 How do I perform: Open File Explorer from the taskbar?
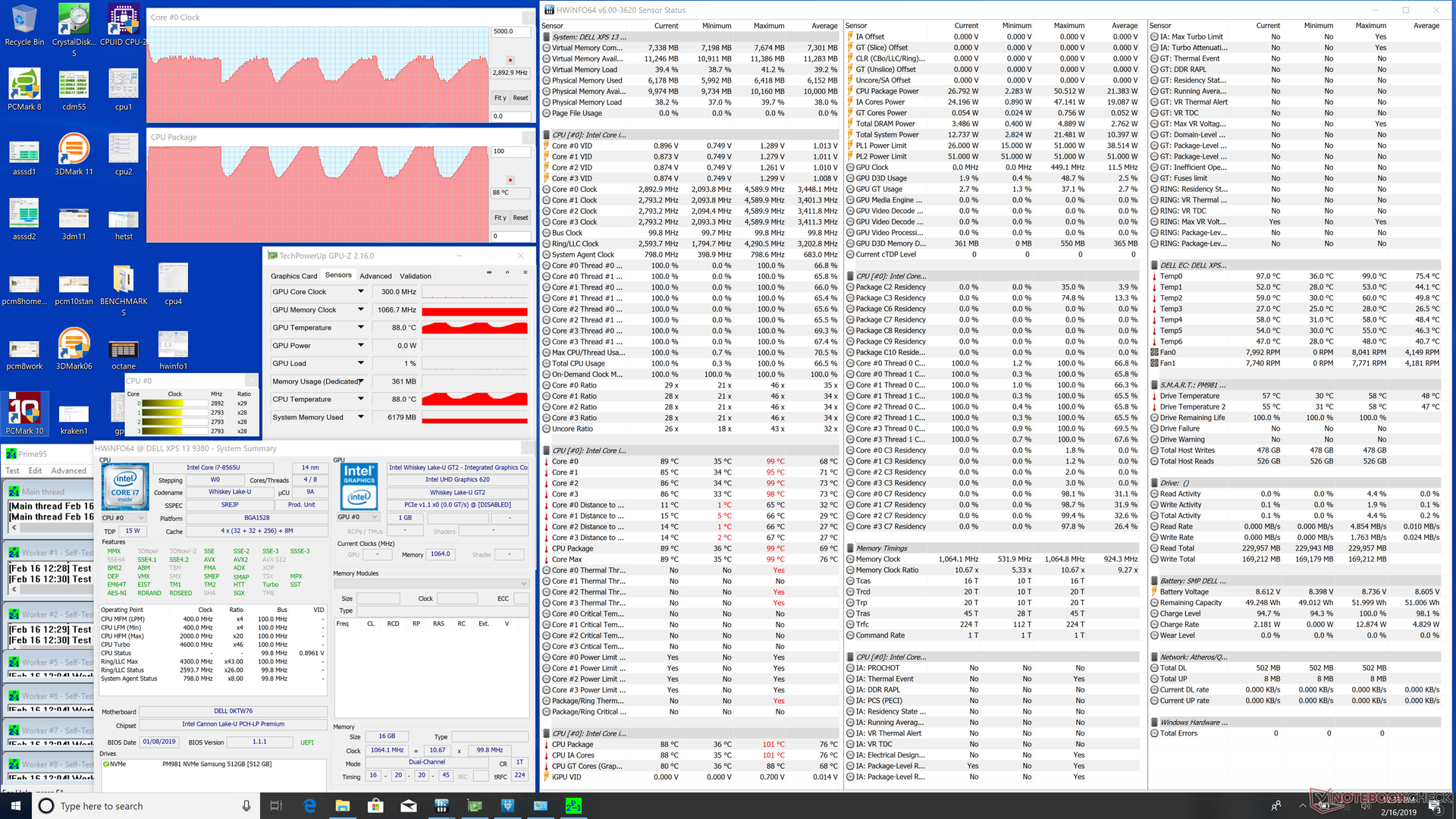pyautogui.click(x=342, y=806)
